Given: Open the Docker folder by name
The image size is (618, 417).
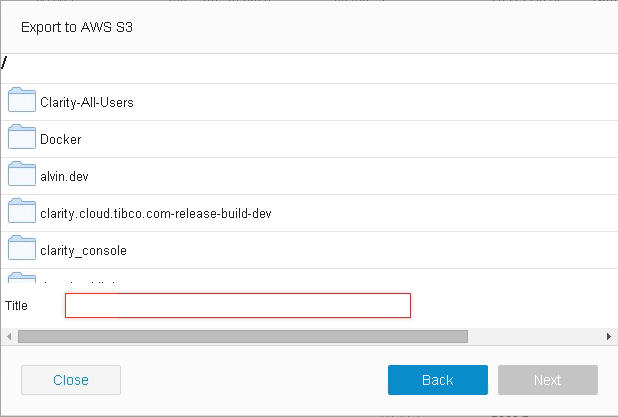Looking at the screenshot, I should (60, 139).
